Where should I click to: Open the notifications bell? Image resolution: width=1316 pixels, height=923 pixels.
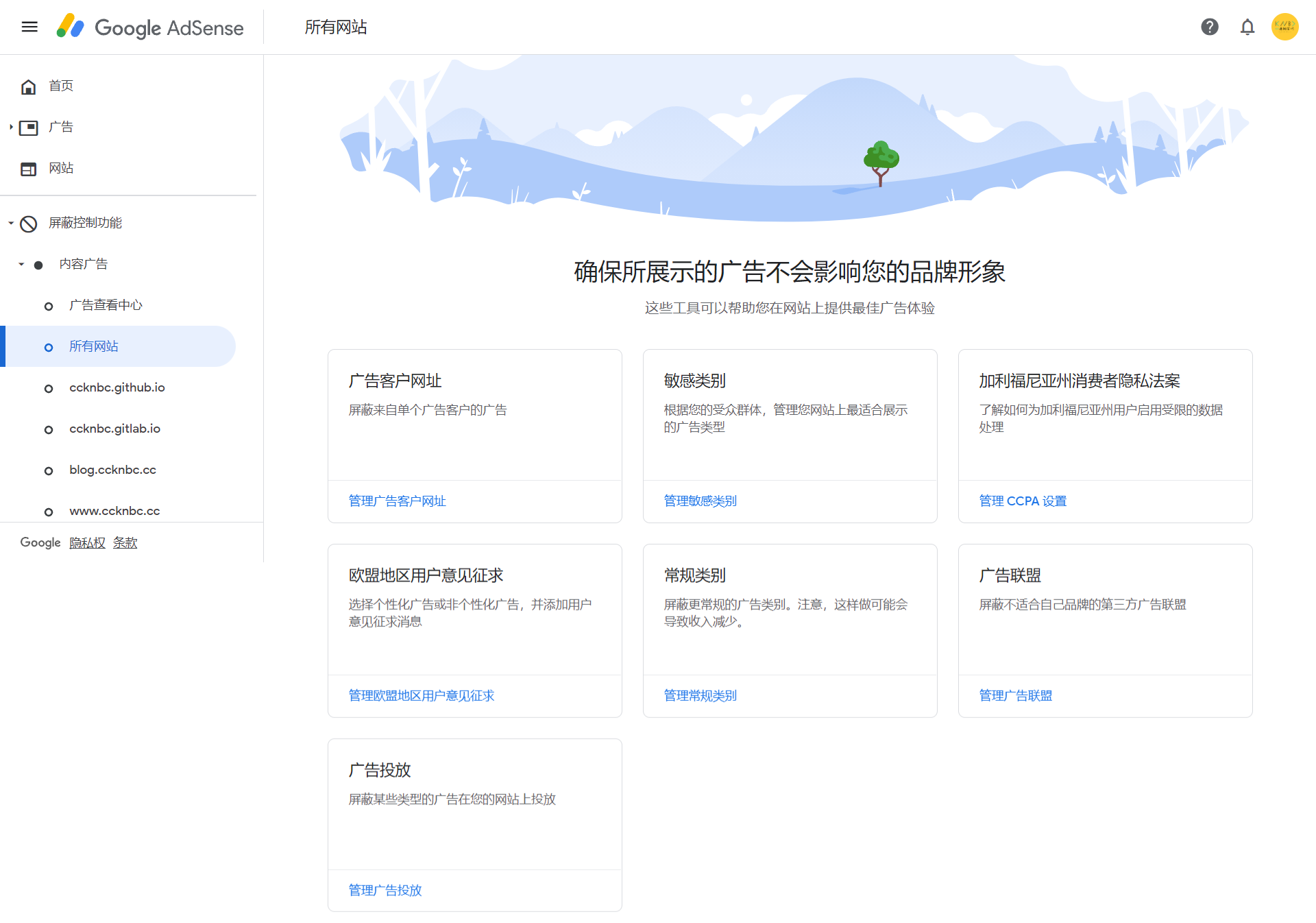click(x=1247, y=27)
